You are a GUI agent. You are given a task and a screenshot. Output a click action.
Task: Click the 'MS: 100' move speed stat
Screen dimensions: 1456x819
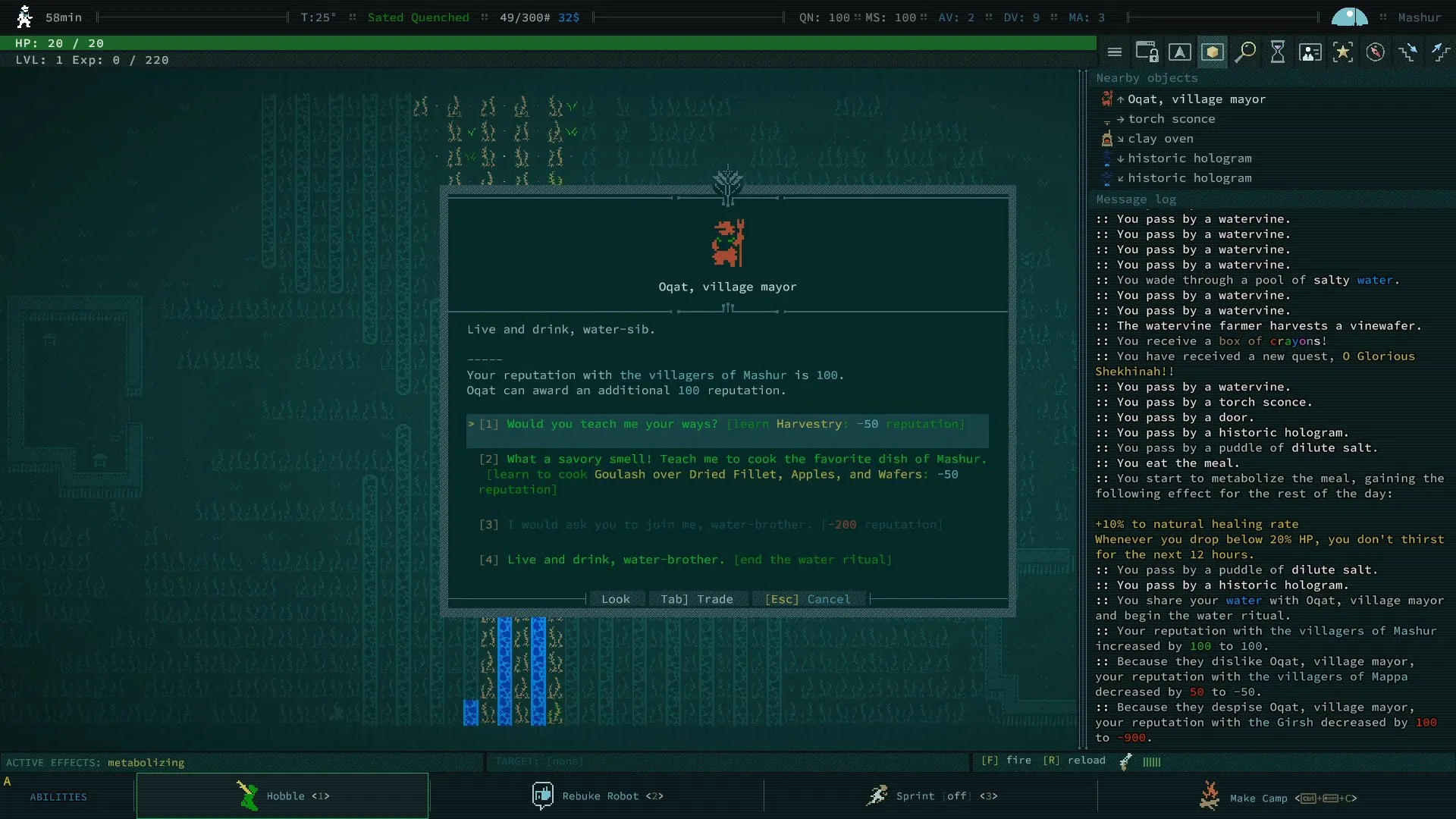[x=890, y=17]
